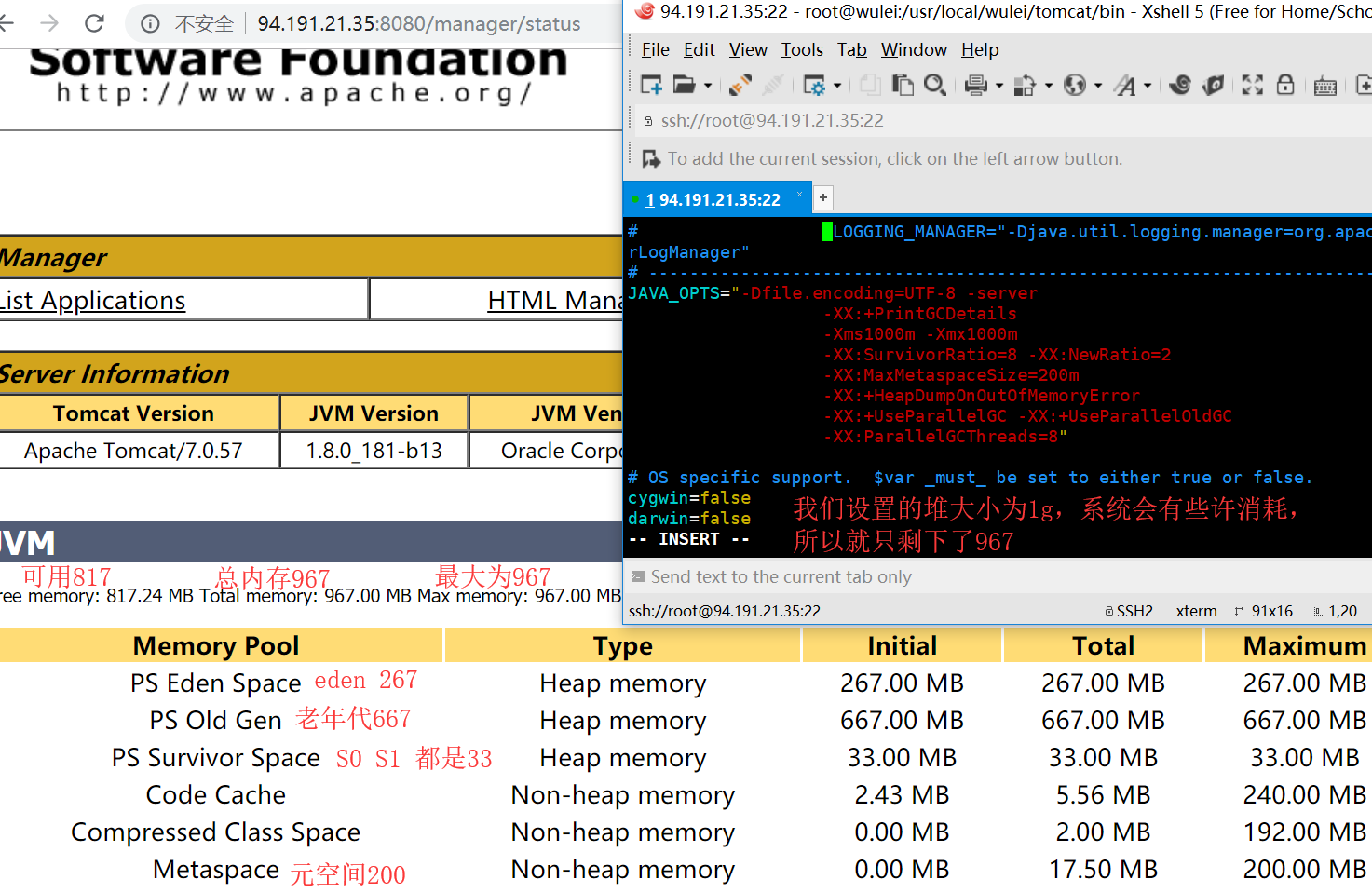The image size is (1372, 893).
Task: Expand the Properties dropdown arrow in Xshell toolbar
Action: click(x=837, y=86)
